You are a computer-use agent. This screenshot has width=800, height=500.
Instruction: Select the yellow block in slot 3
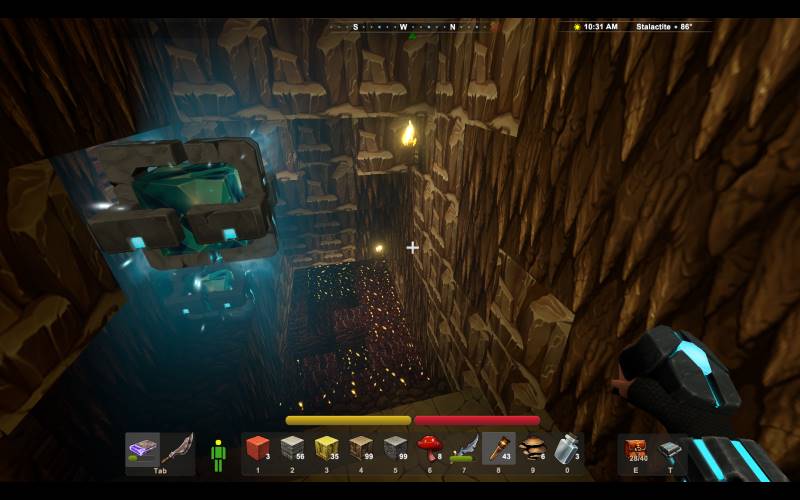327,449
